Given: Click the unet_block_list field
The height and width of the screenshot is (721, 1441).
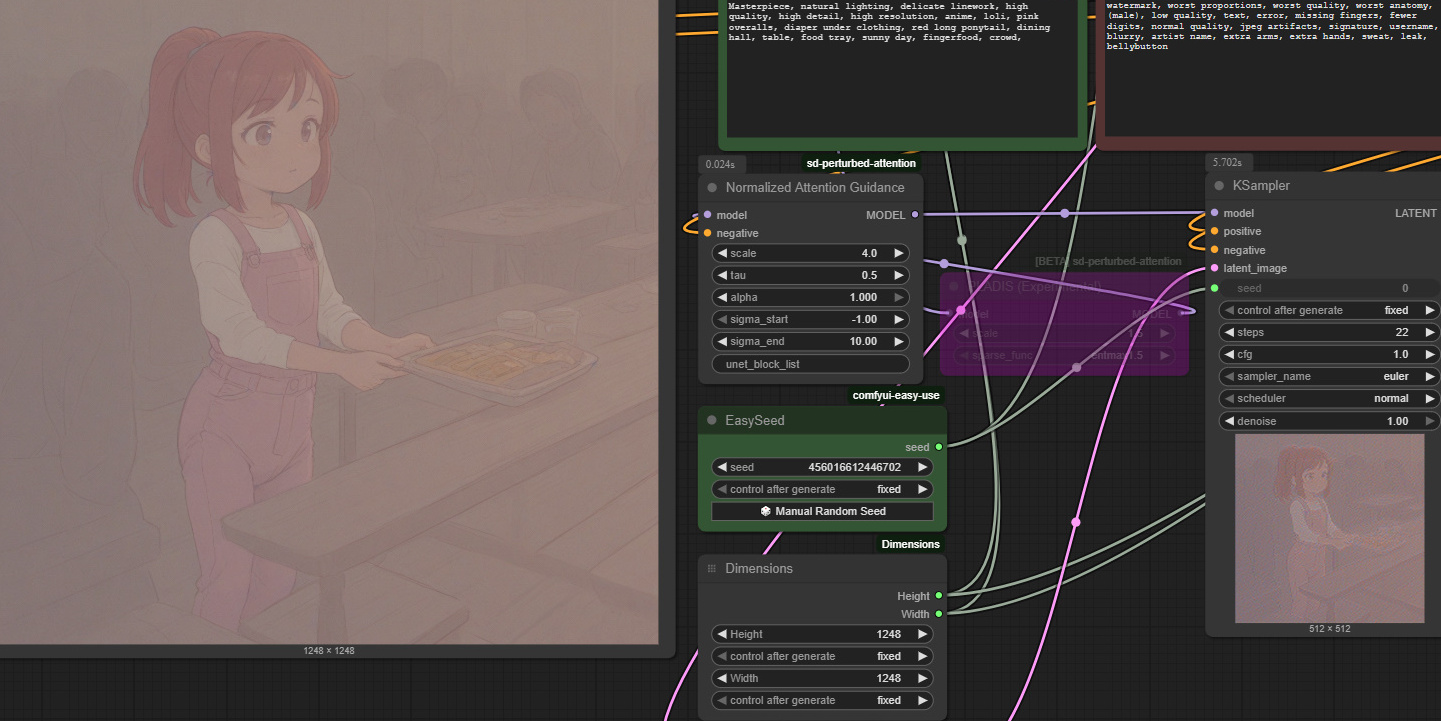Looking at the screenshot, I should tap(810, 364).
